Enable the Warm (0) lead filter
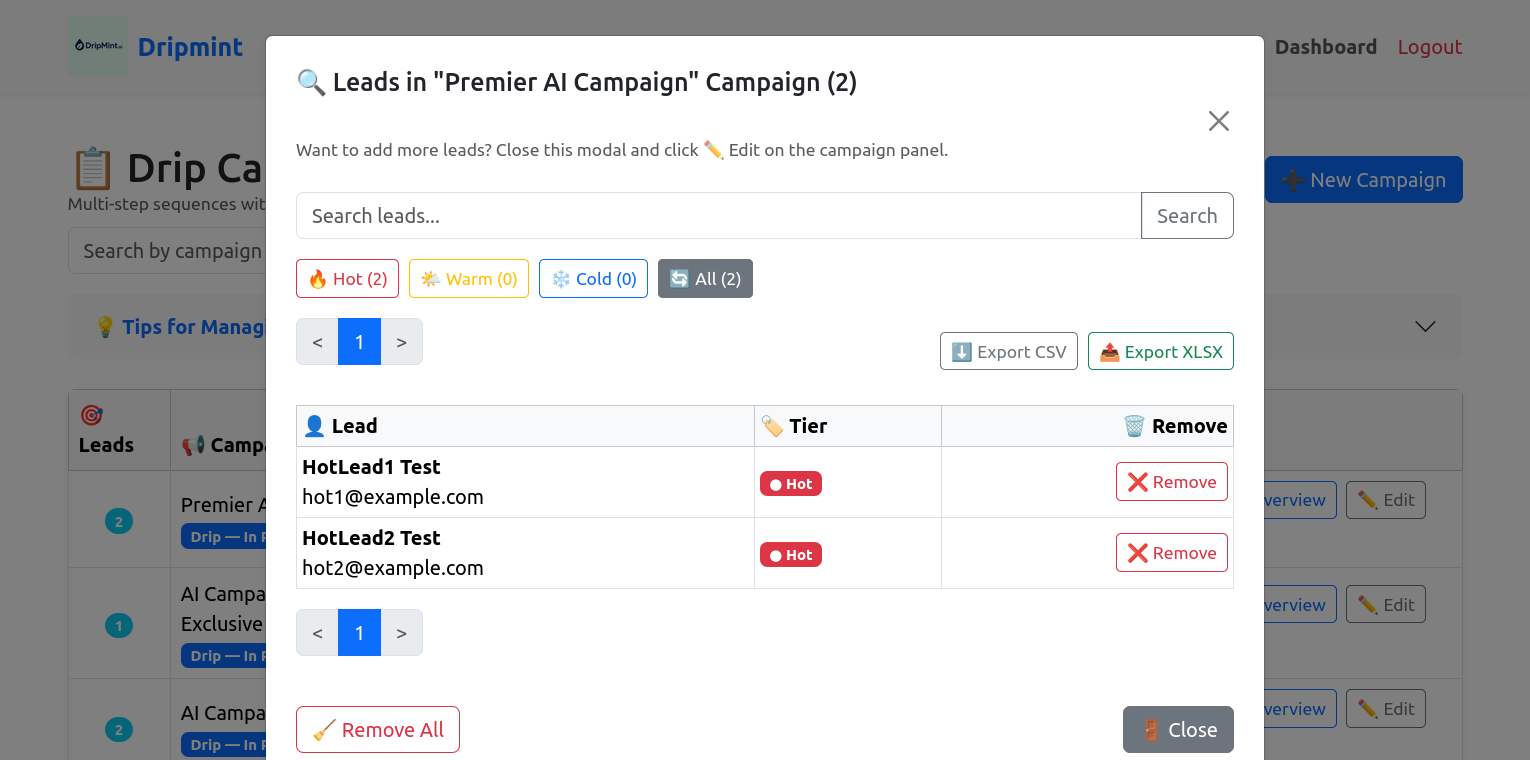Viewport: 1530px width, 760px height. click(468, 278)
